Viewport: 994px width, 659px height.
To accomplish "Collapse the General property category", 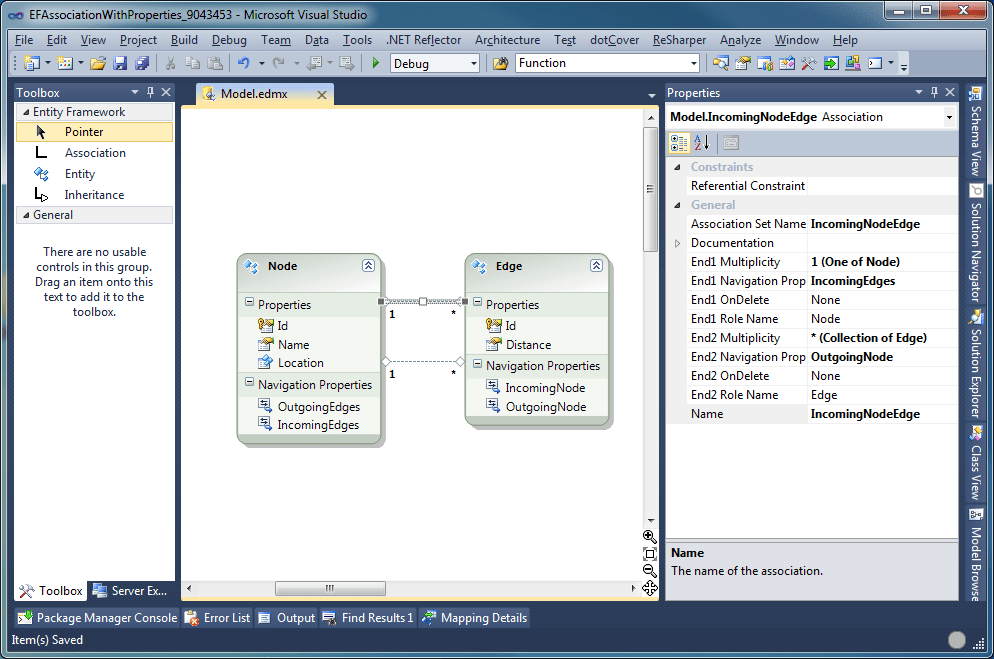I will 677,205.
